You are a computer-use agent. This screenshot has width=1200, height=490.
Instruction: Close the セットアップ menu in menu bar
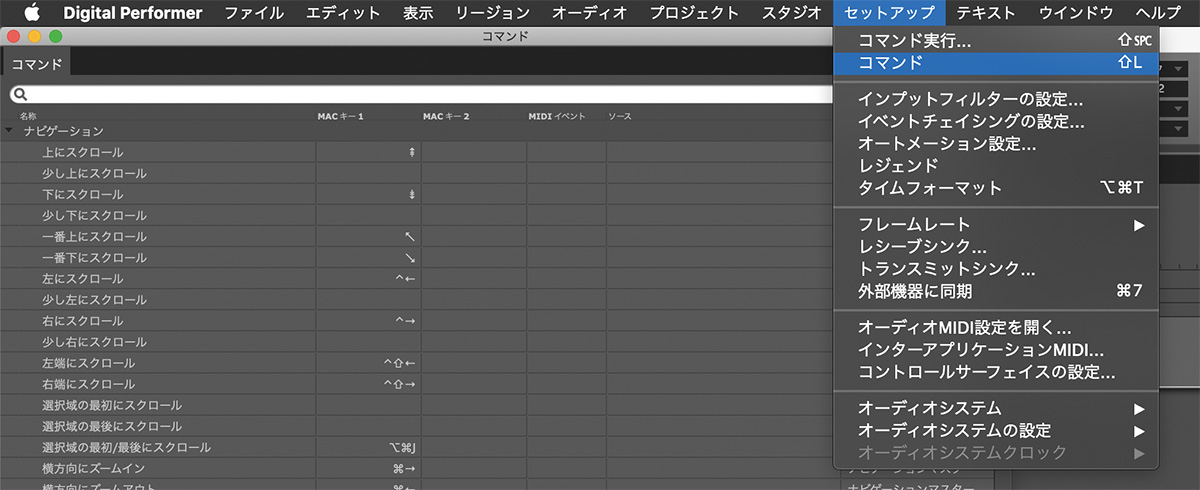coord(888,13)
